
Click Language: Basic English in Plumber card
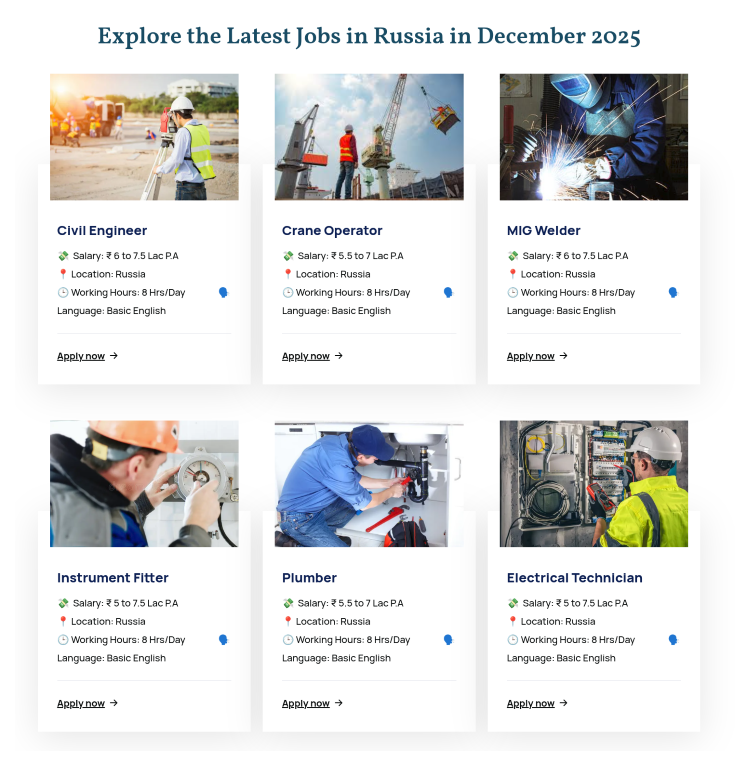pos(337,658)
